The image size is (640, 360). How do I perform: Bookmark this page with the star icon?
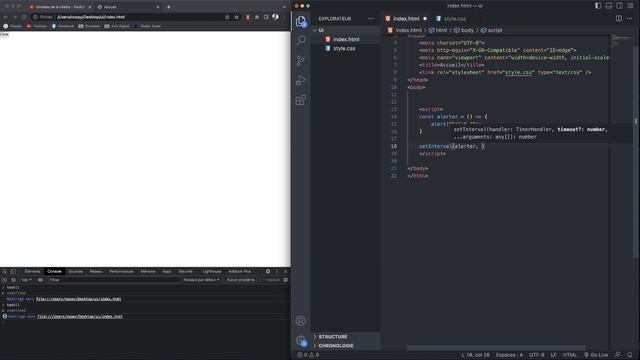(236, 17)
